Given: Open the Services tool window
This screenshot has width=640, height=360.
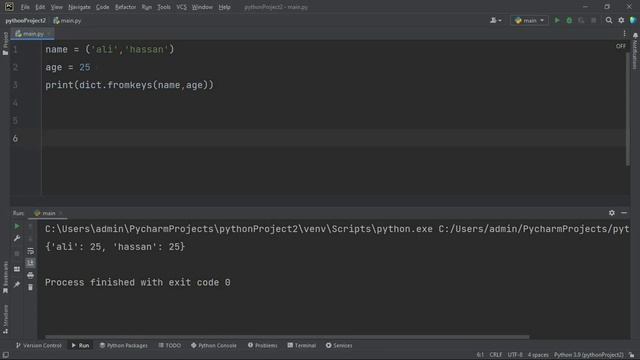Looking at the screenshot, I should coord(339,345).
